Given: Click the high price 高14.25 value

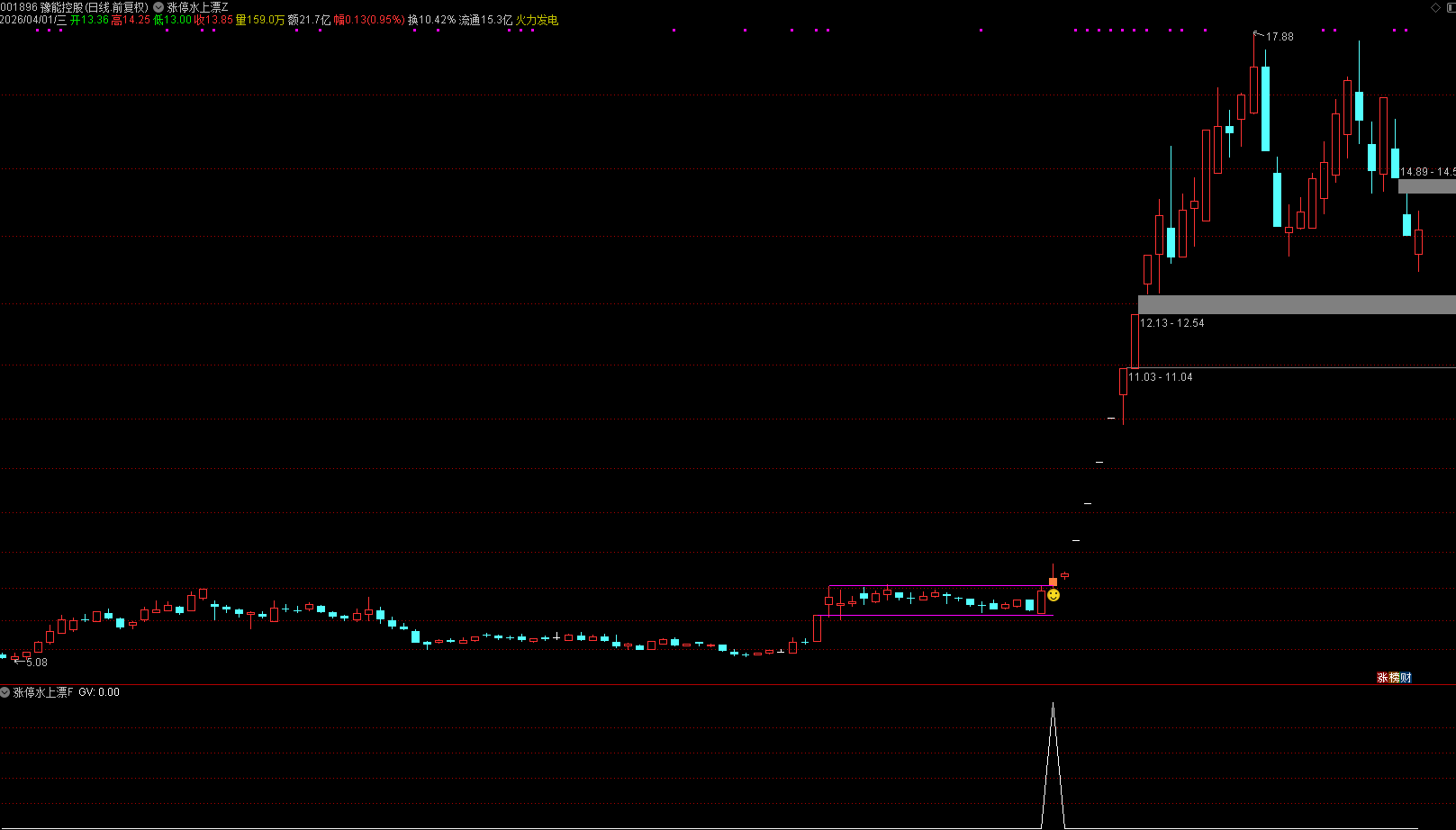Looking at the screenshot, I should (131, 20).
